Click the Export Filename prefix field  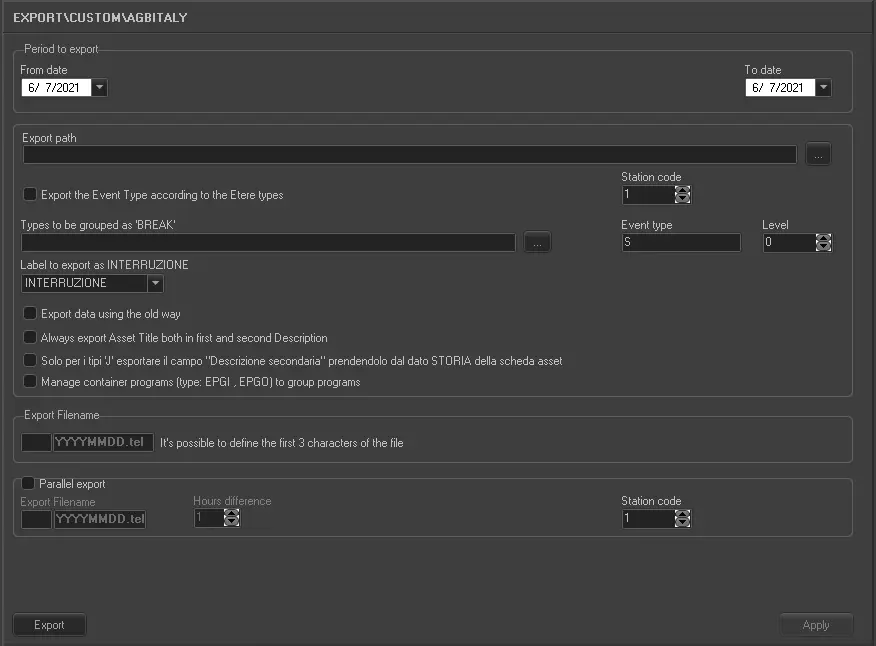click(36, 442)
